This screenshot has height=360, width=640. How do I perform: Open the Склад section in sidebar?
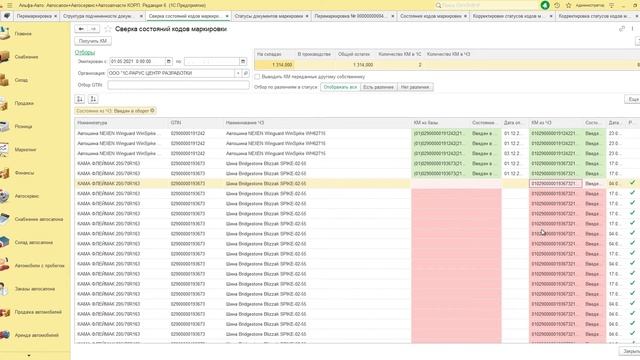(21, 80)
